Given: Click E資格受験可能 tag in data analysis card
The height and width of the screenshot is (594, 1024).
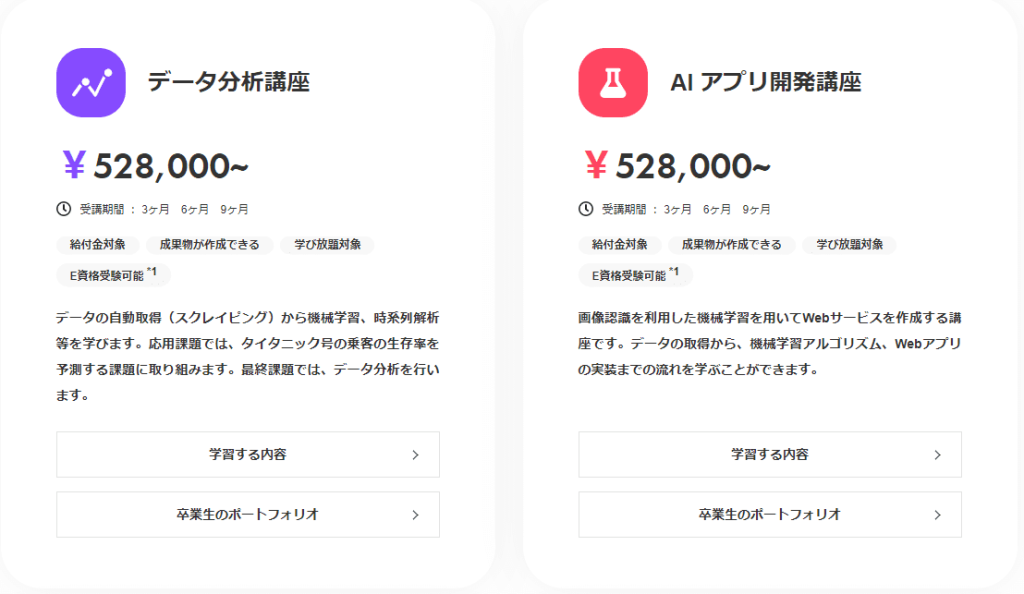Looking at the screenshot, I should tap(113, 275).
